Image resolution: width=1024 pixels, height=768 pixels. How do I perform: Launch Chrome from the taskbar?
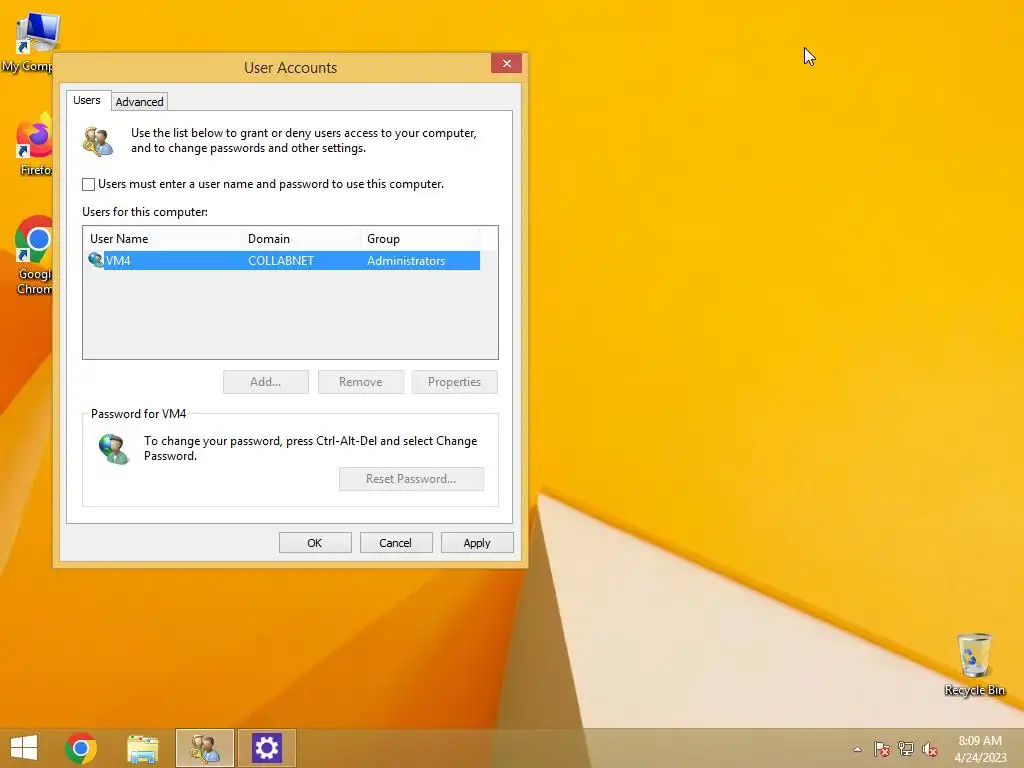[x=81, y=748]
